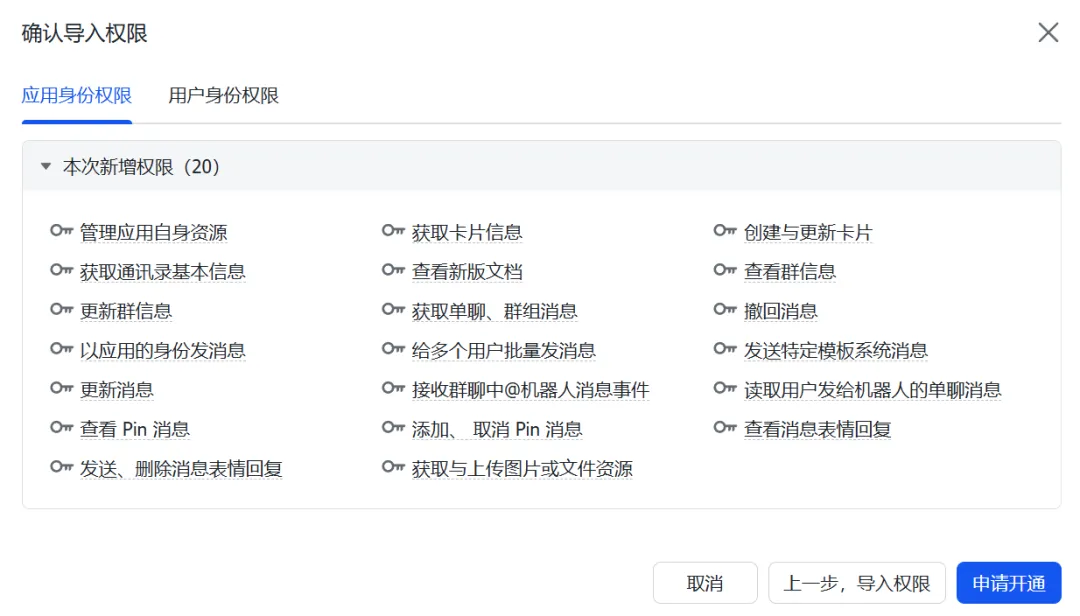Open 查看 Pin 消息 permission text
The width and height of the screenshot is (1080, 616).
click(135, 429)
